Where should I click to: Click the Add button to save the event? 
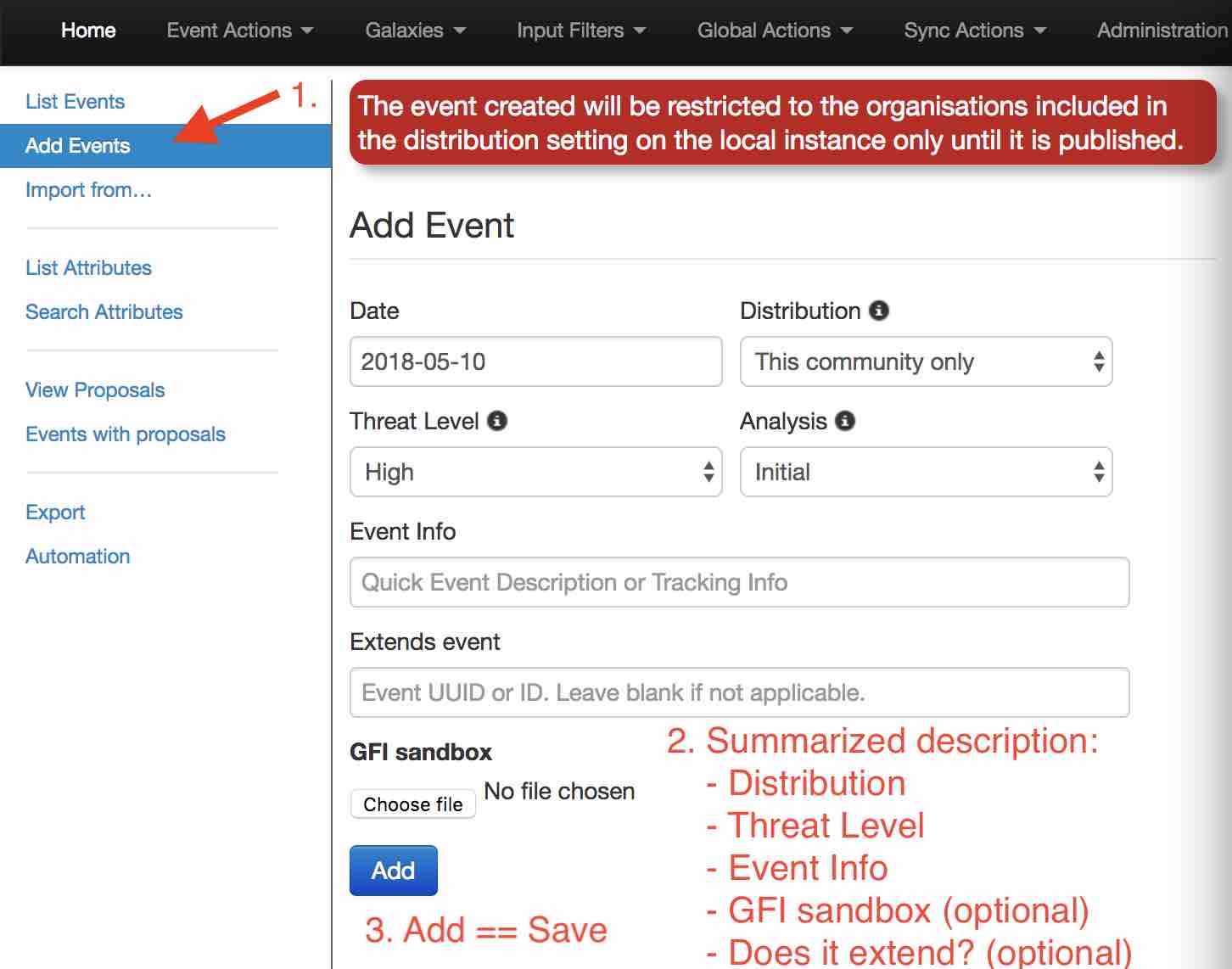393,870
